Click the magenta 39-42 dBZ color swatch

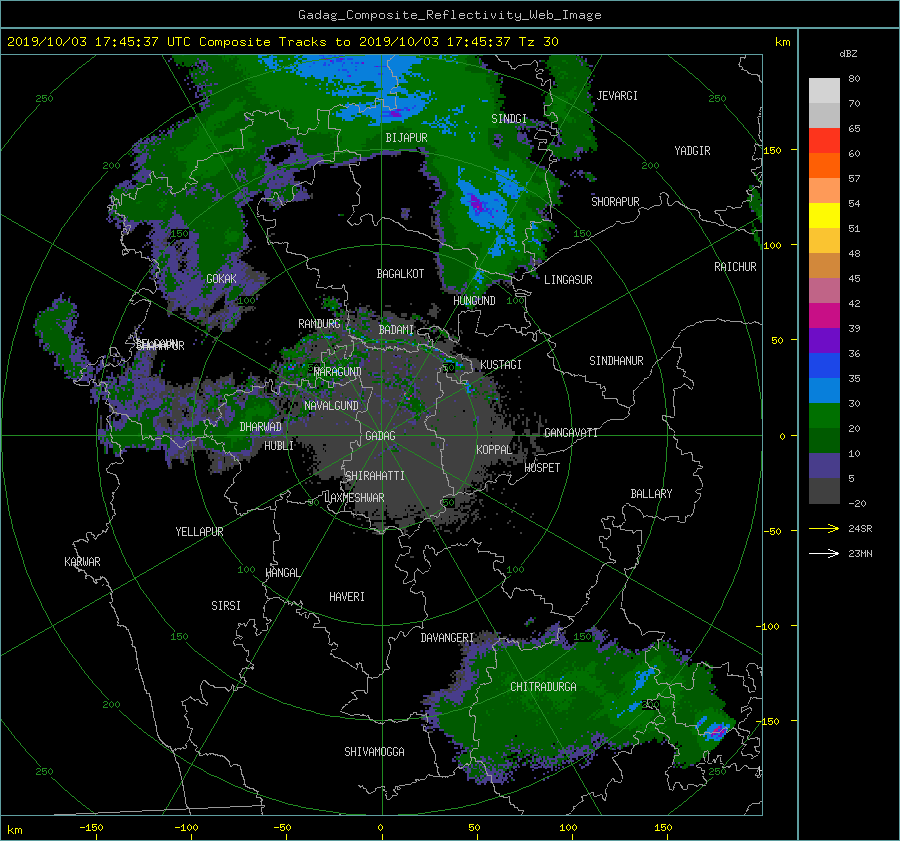point(824,315)
